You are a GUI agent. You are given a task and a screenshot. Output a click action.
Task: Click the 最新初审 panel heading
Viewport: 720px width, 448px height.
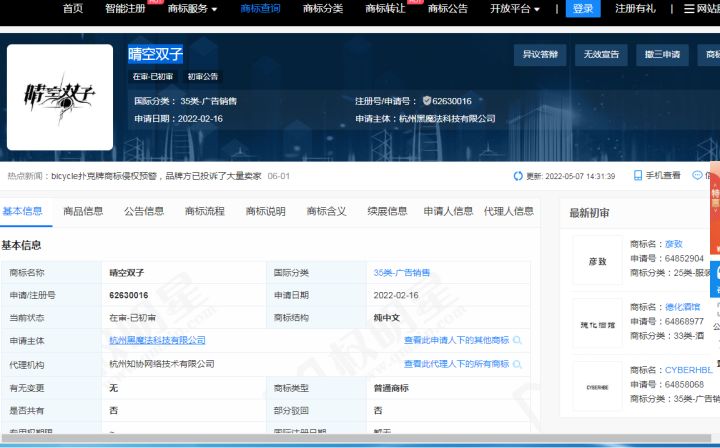[x=589, y=213]
